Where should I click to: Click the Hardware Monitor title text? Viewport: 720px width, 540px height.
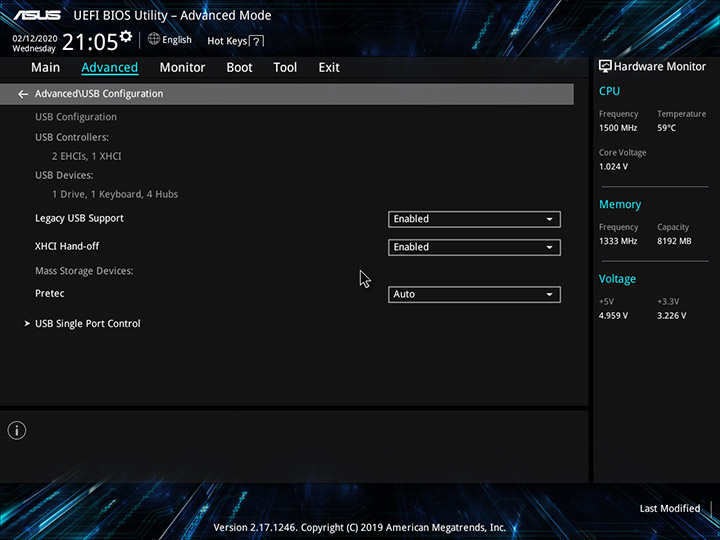point(660,67)
